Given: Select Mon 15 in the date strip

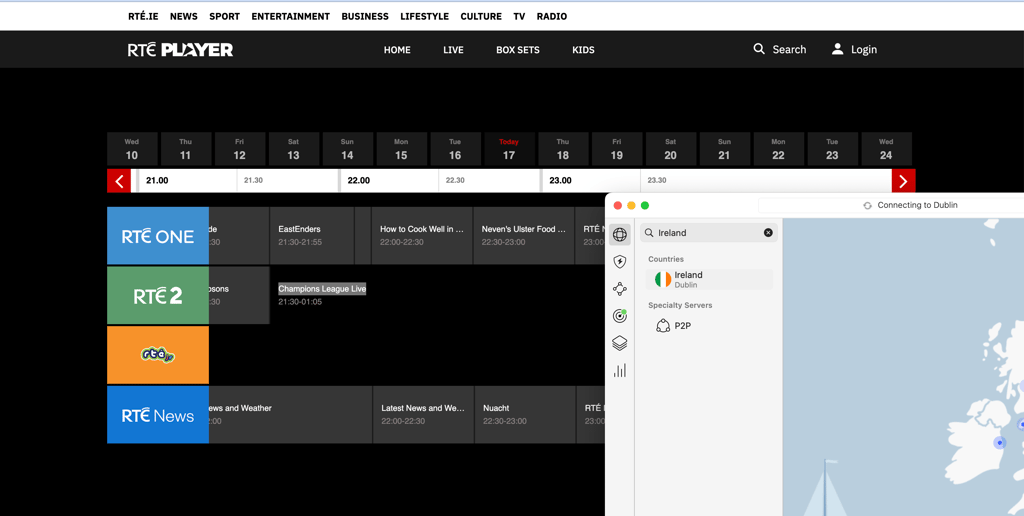Looking at the screenshot, I should [401, 149].
